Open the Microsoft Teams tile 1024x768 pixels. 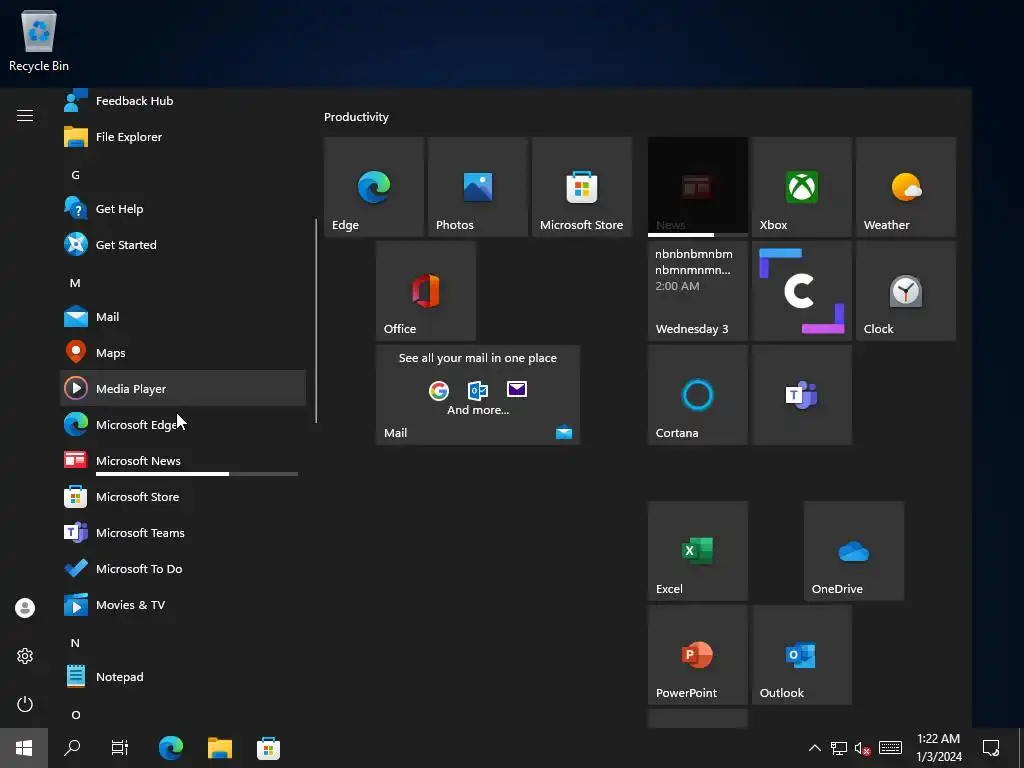pyautogui.click(x=801, y=395)
